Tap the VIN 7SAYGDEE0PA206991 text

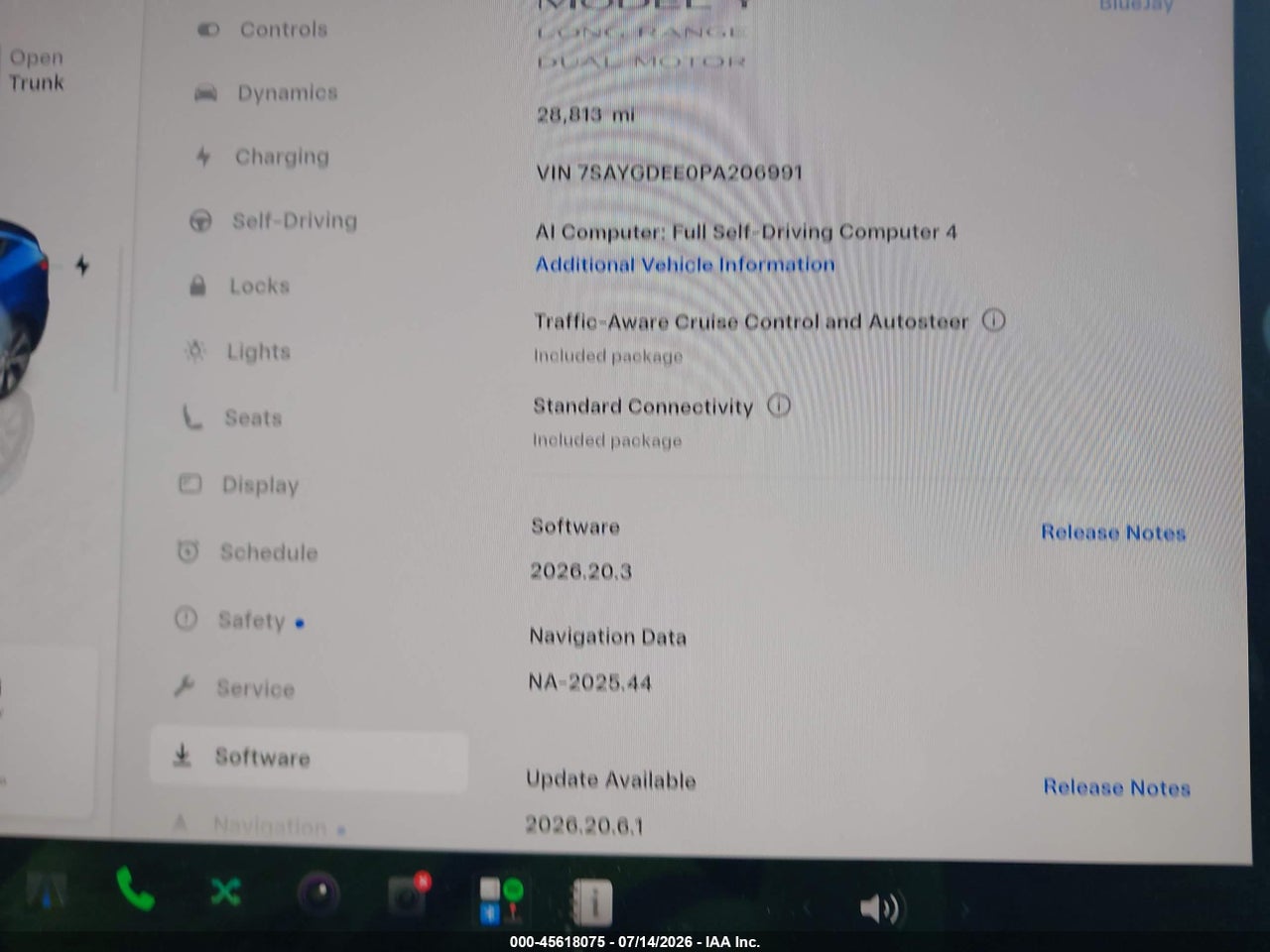669,173
